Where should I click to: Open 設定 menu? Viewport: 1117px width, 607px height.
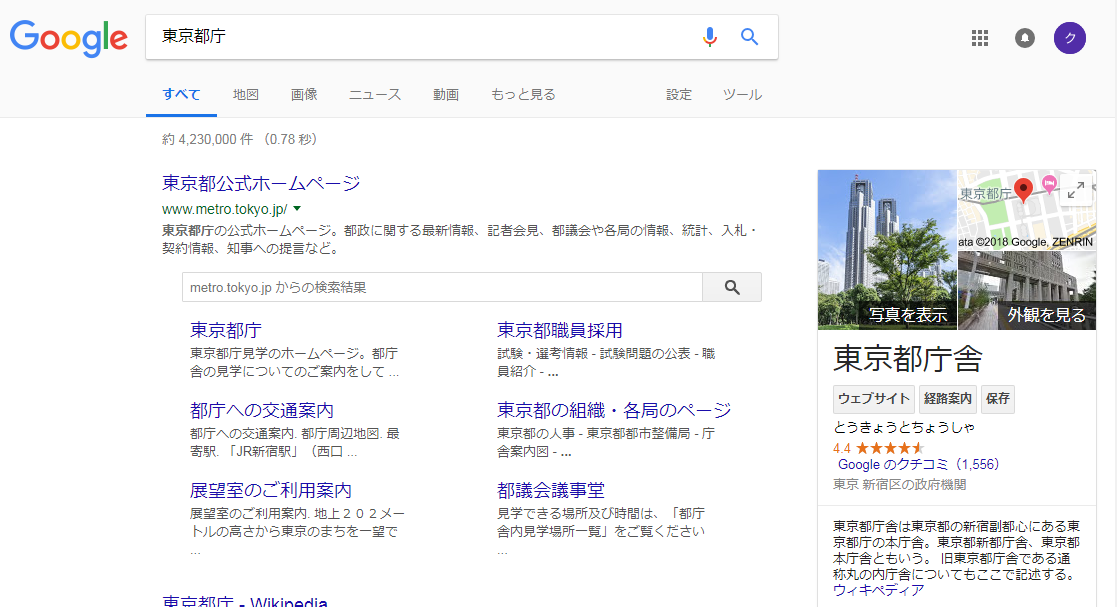tap(678, 95)
